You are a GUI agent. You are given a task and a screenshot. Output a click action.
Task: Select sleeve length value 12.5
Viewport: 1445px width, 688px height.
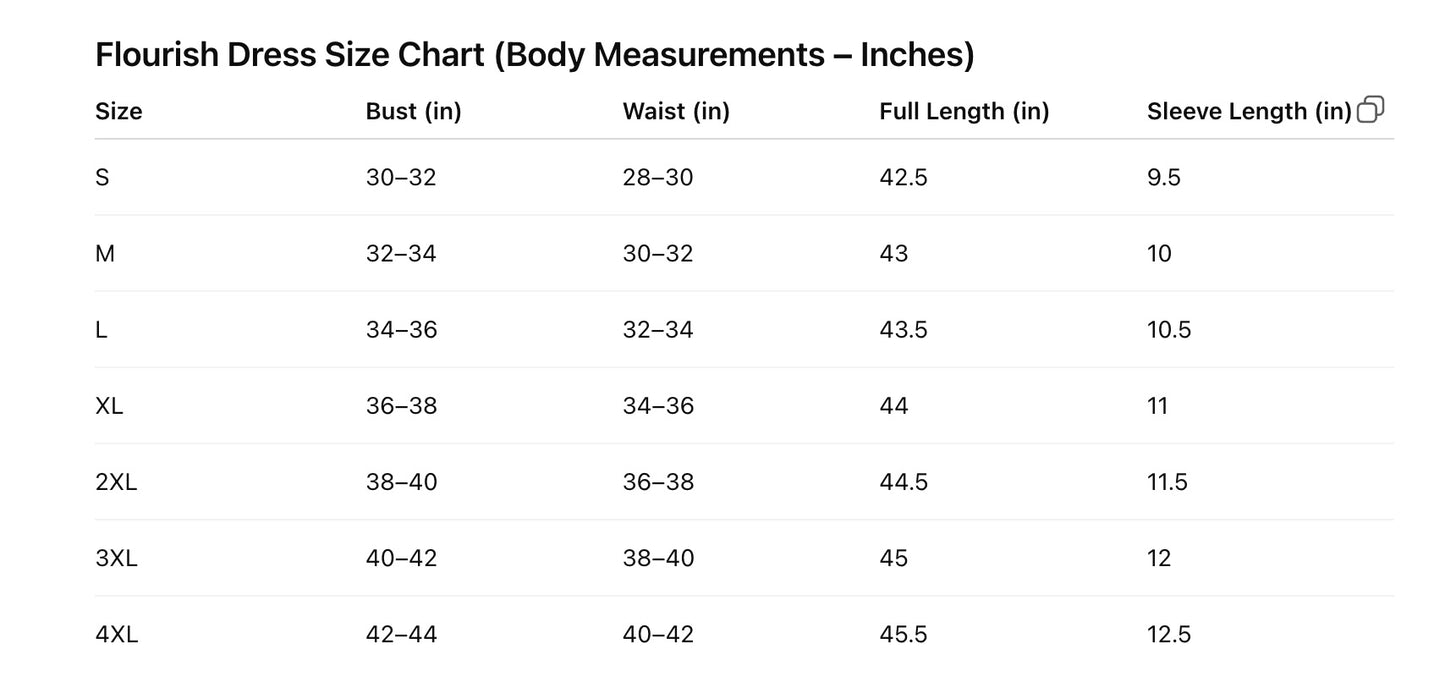(1168, 634)
